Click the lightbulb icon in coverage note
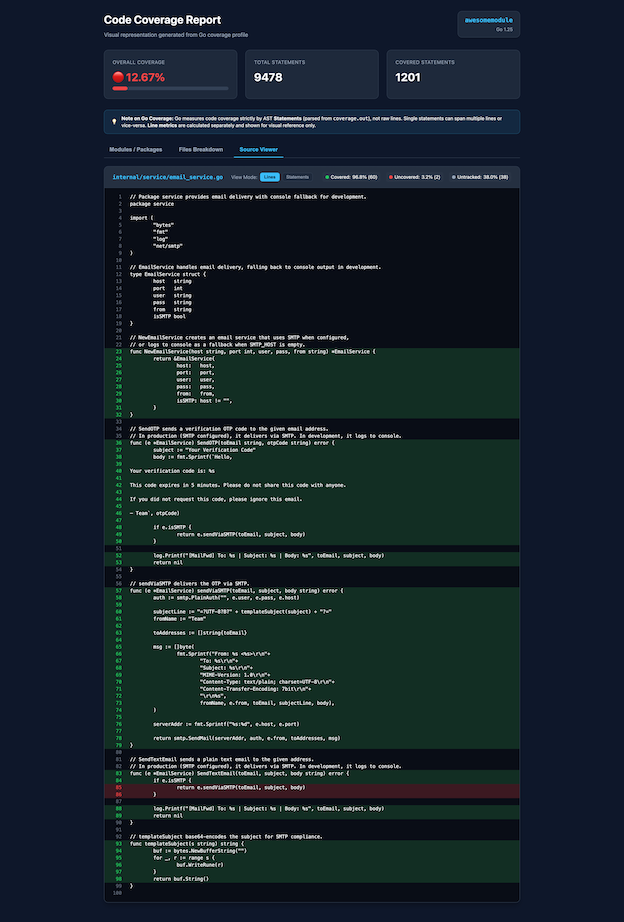This screenshot has height=922, width=624. [114, 122]
